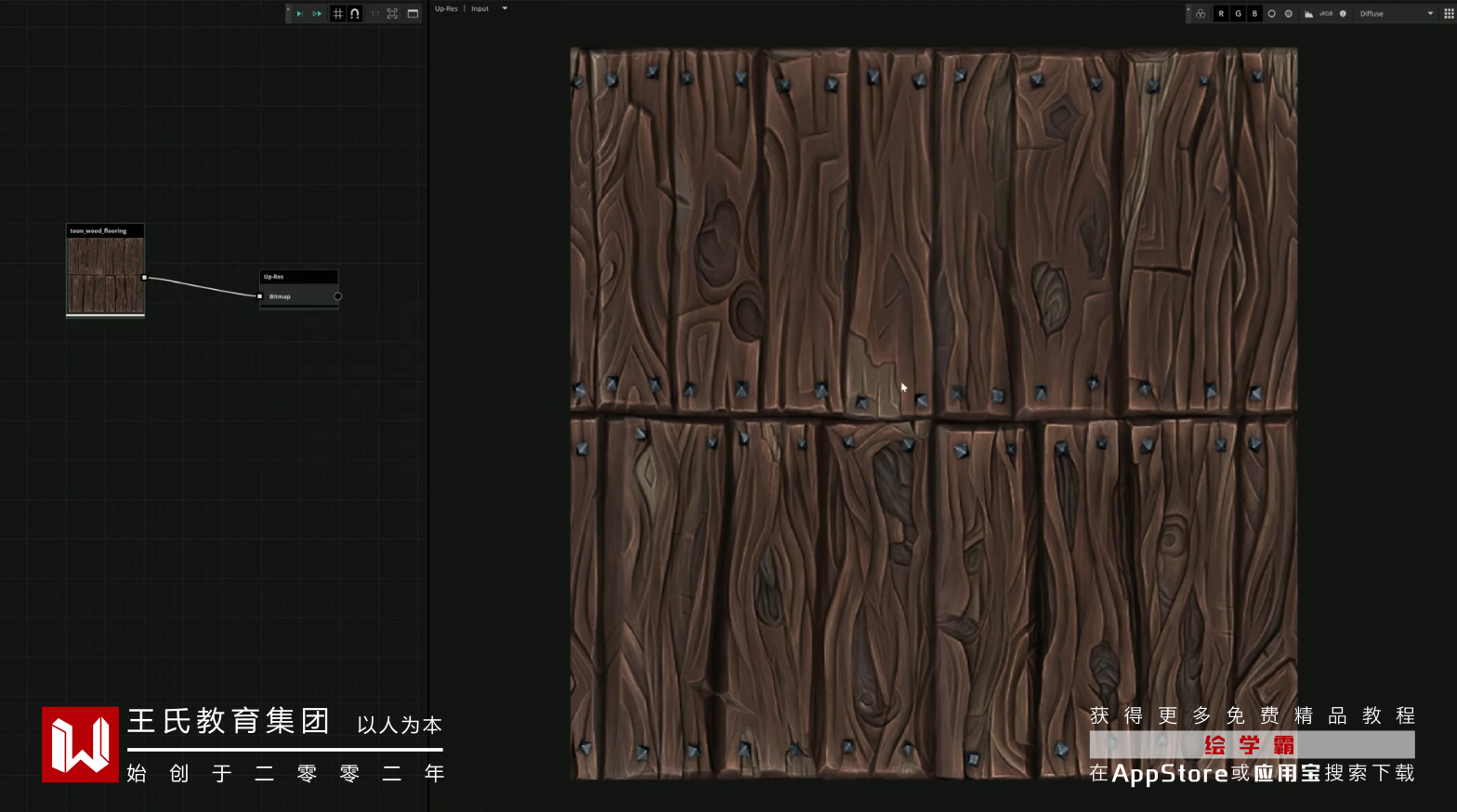Viewport: 1457px width, 812px height.
Task: Click the frame-all fit view icon
Action: [392, 14]
